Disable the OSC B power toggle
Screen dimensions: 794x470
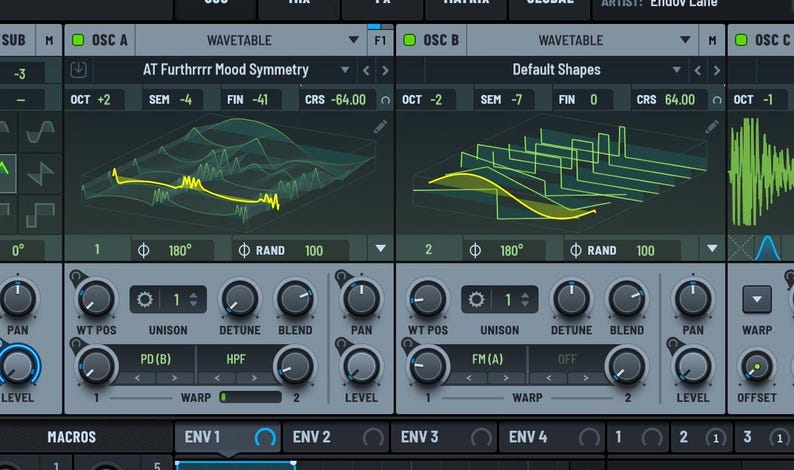tap(410, 40)
